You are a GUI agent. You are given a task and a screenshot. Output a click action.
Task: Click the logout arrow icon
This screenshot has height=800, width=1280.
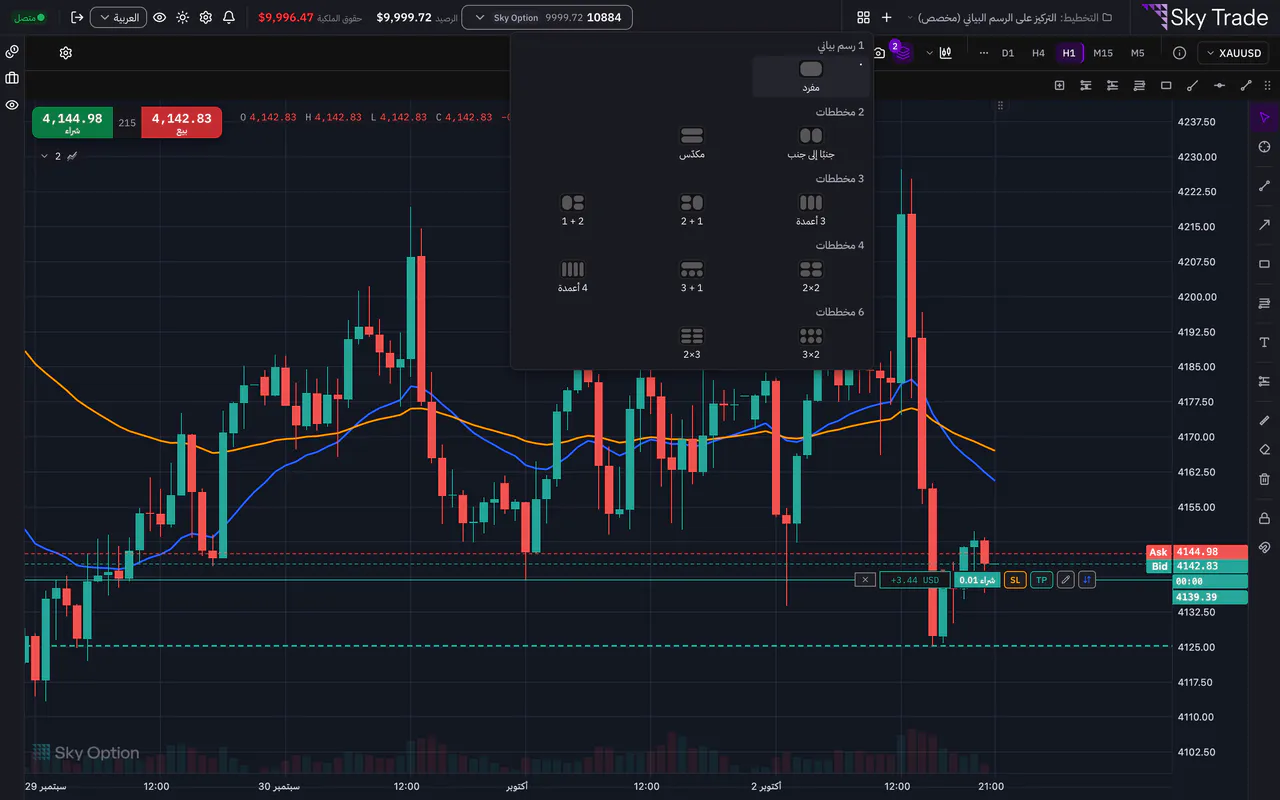[x=77, y=17]
